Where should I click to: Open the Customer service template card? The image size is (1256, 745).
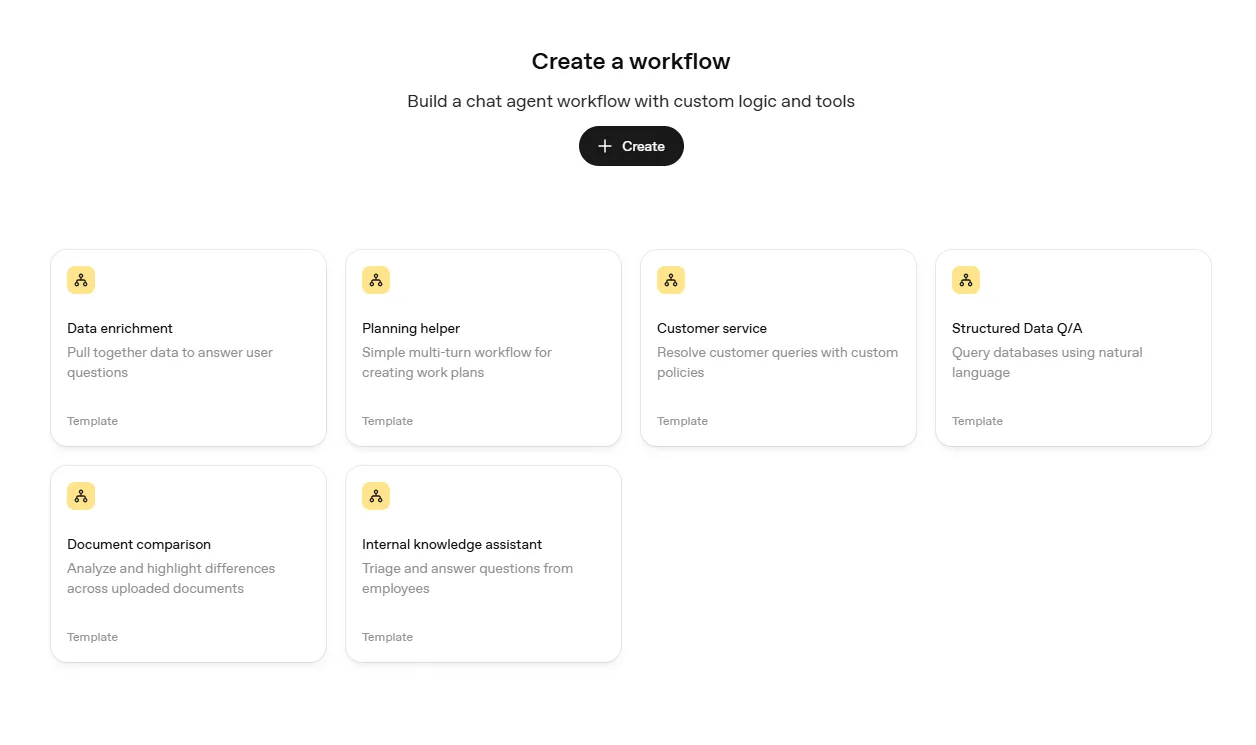tap(778, 347)
